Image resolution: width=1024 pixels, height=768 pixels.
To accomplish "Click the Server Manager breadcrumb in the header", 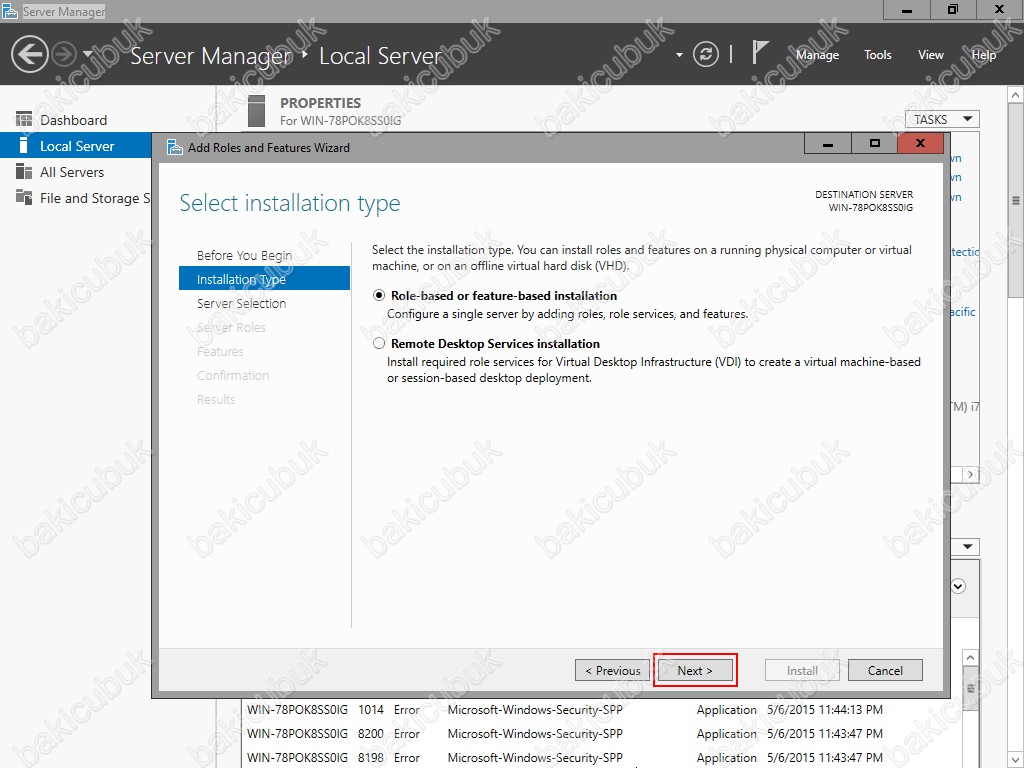I will pyautogui.click(x=211, y=56).
